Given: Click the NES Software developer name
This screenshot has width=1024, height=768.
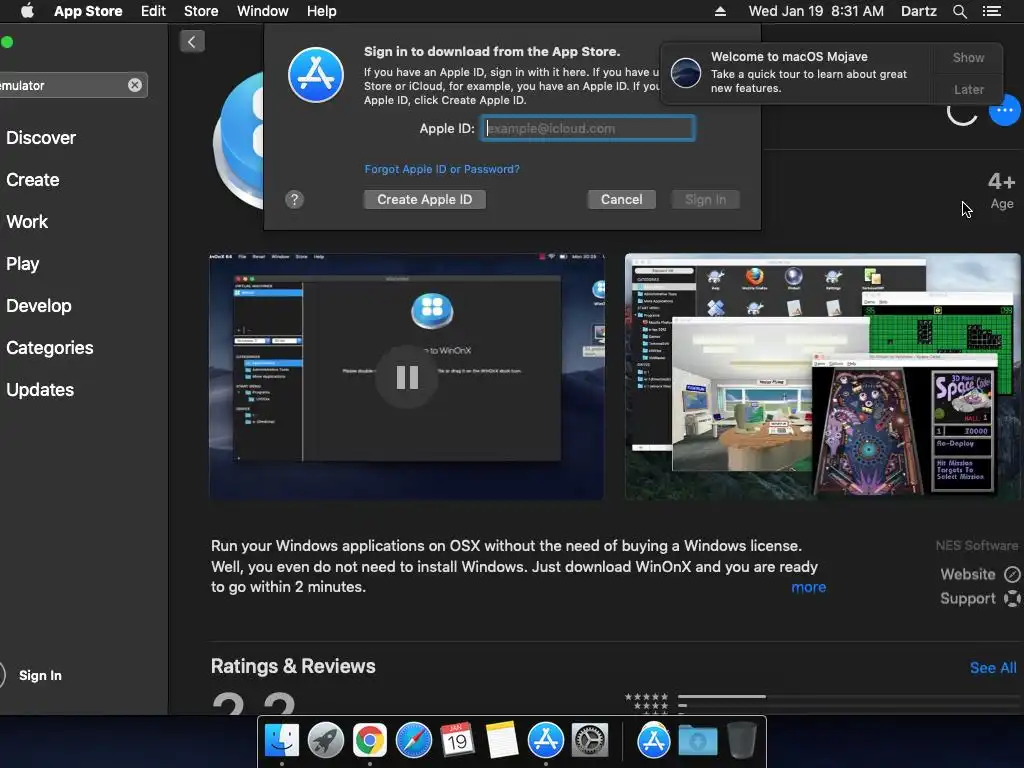Looking at the screenshot, I should (976, 545).
